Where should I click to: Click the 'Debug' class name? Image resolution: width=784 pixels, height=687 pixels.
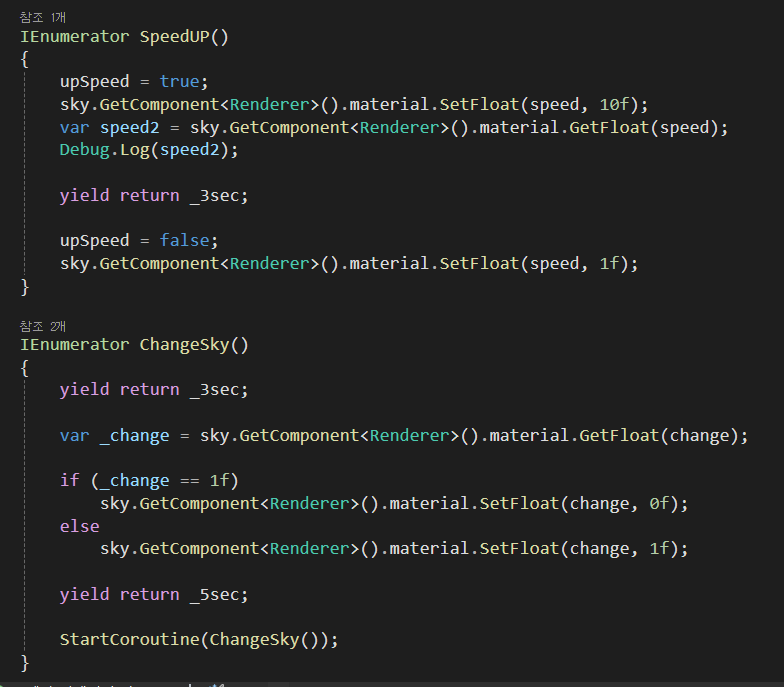(x=84, y=150)
